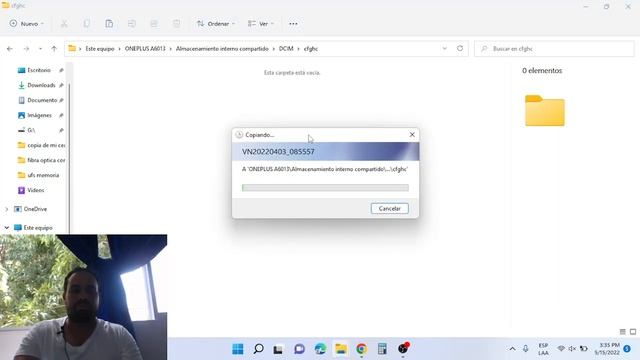The image size is (640, 360).
Task: Click the ESP LAA language indicator
Action: [x=543, y=349]
